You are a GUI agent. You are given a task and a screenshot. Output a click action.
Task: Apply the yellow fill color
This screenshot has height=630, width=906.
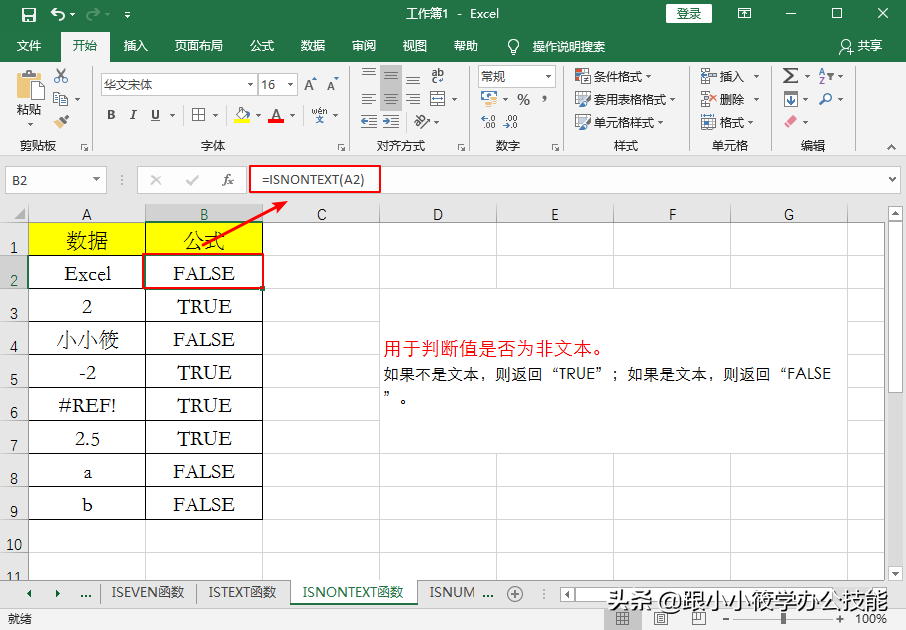[x=242, y=115]
